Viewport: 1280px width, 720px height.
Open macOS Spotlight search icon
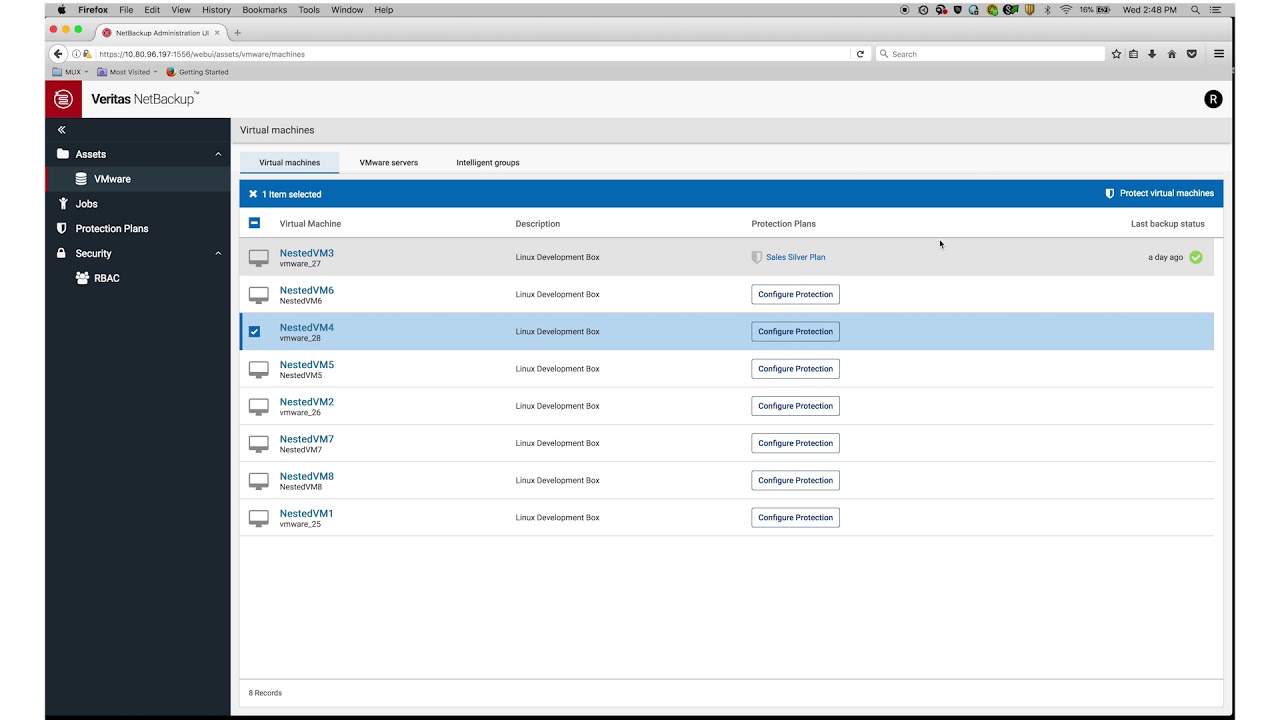(x=1195, y=10)
